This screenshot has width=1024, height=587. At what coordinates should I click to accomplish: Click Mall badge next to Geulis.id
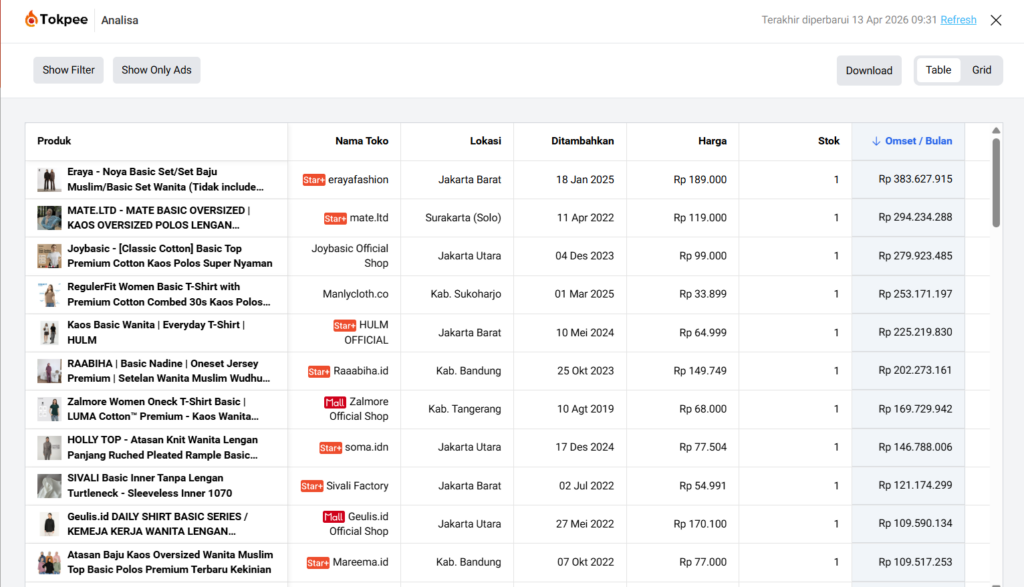pyautogui.click(x=333, y=517)
